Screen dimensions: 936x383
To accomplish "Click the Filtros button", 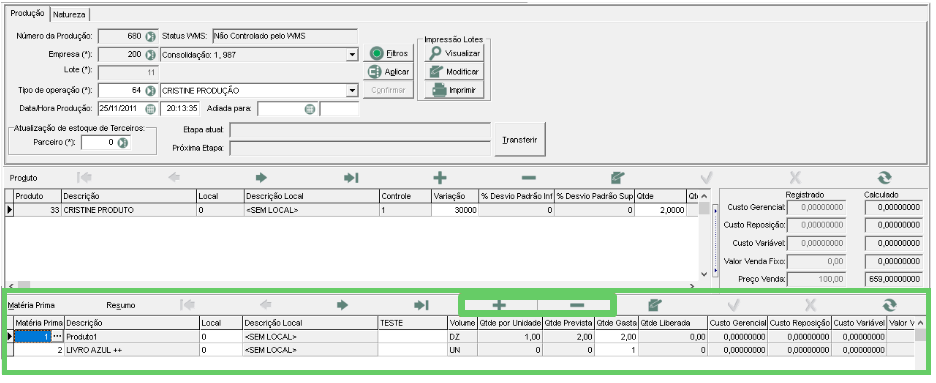I will [389, 53].
